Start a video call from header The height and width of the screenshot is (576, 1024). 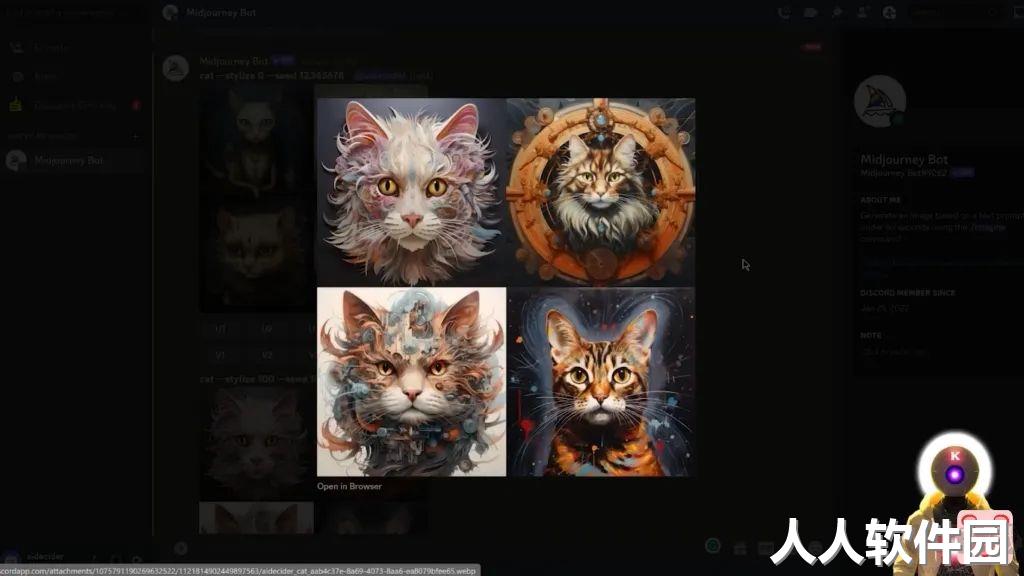(x=810, y=12)
